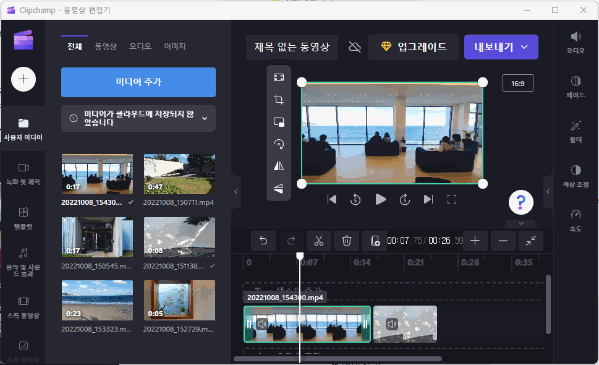Skip to the start of the video

coord(332,200)
